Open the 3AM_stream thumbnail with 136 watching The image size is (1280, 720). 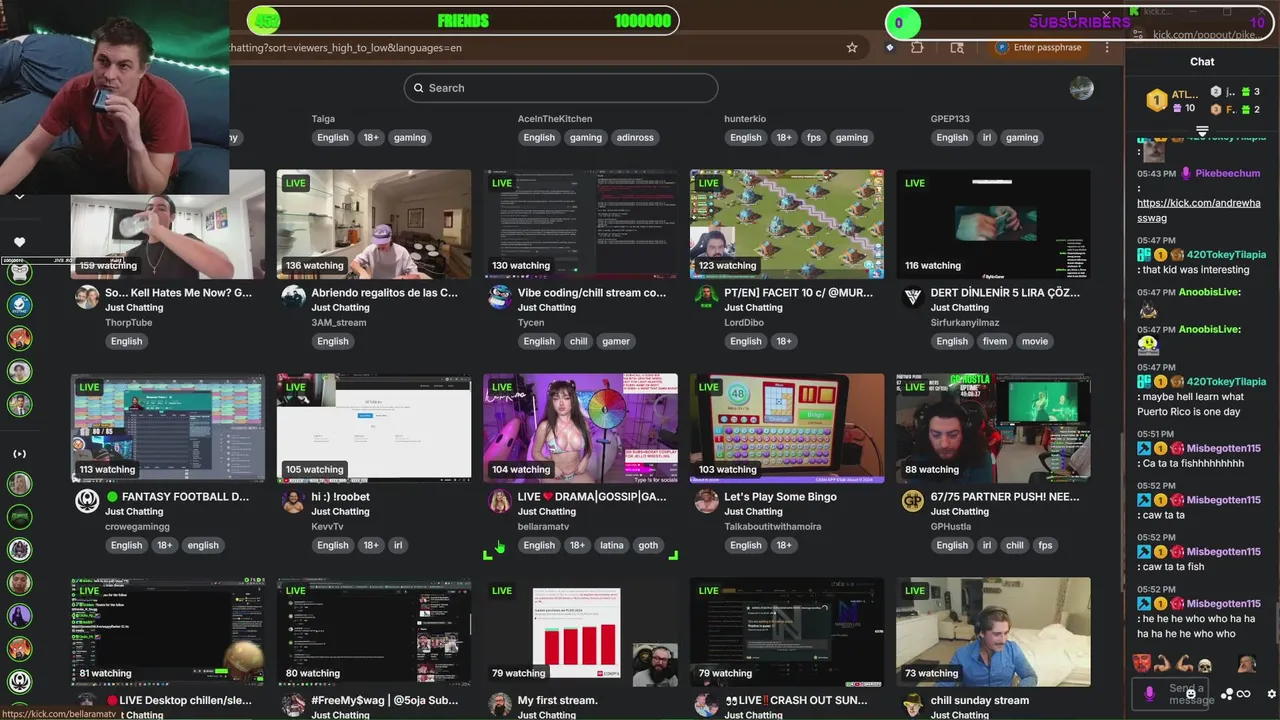point(374,224)
